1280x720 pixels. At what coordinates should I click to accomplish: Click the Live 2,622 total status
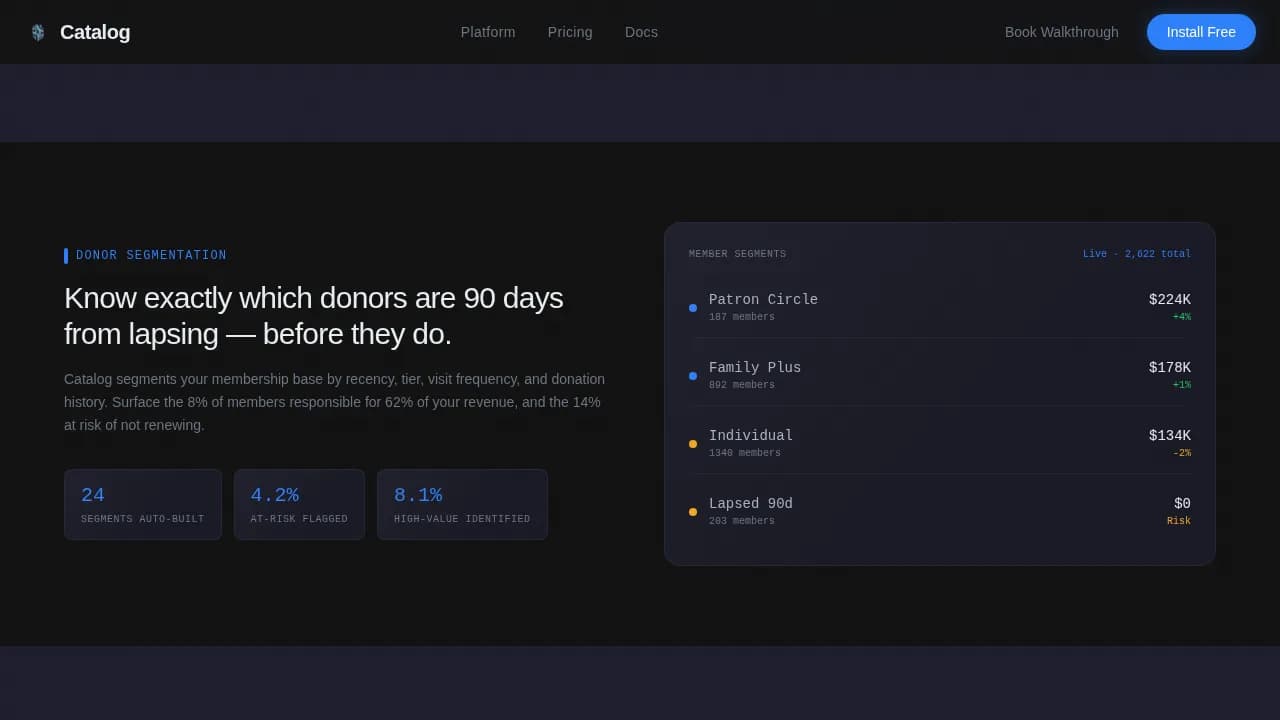tap(1137, 254)
